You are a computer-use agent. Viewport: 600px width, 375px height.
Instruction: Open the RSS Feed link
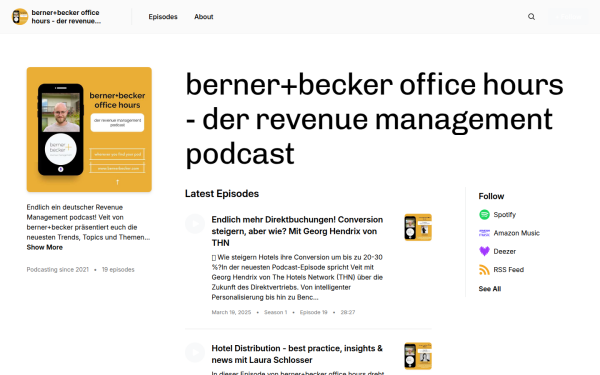509,270
